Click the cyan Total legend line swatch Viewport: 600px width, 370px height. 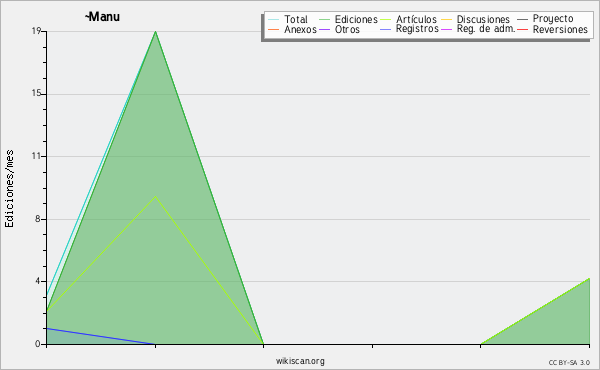(274, 19)
